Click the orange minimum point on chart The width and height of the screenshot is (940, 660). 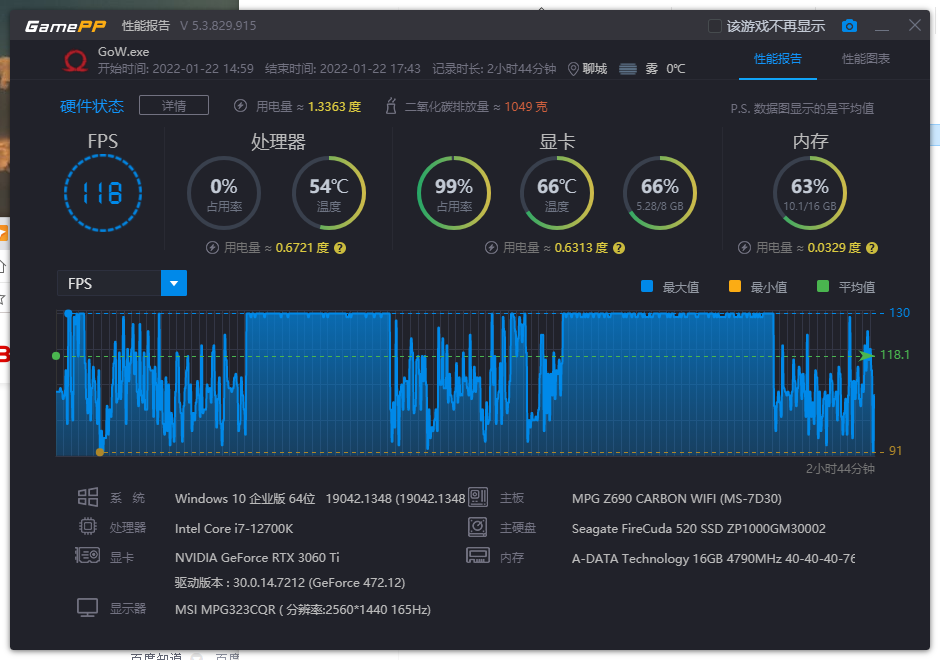point(100,452)
